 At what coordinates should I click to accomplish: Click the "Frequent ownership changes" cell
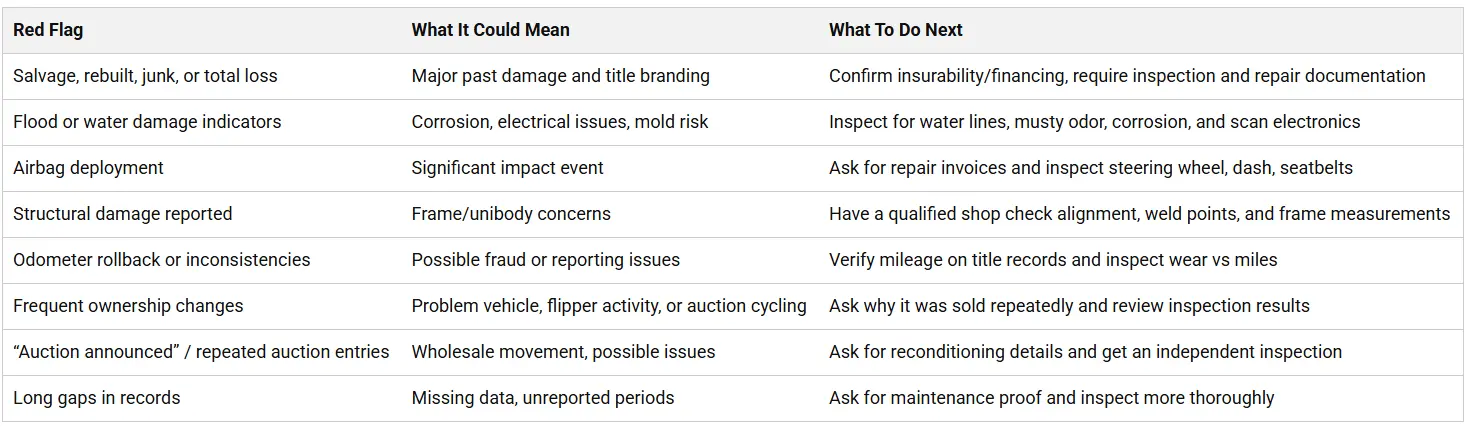[x=128, y=306]
